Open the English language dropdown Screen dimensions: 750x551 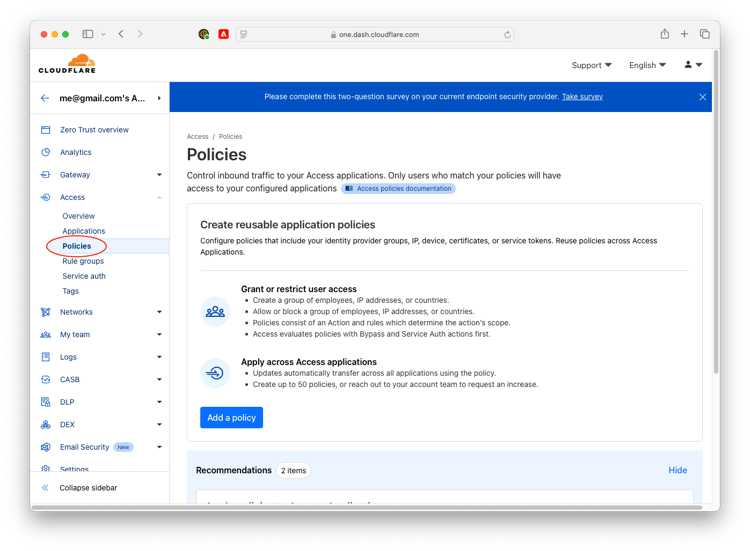point(647,65)
